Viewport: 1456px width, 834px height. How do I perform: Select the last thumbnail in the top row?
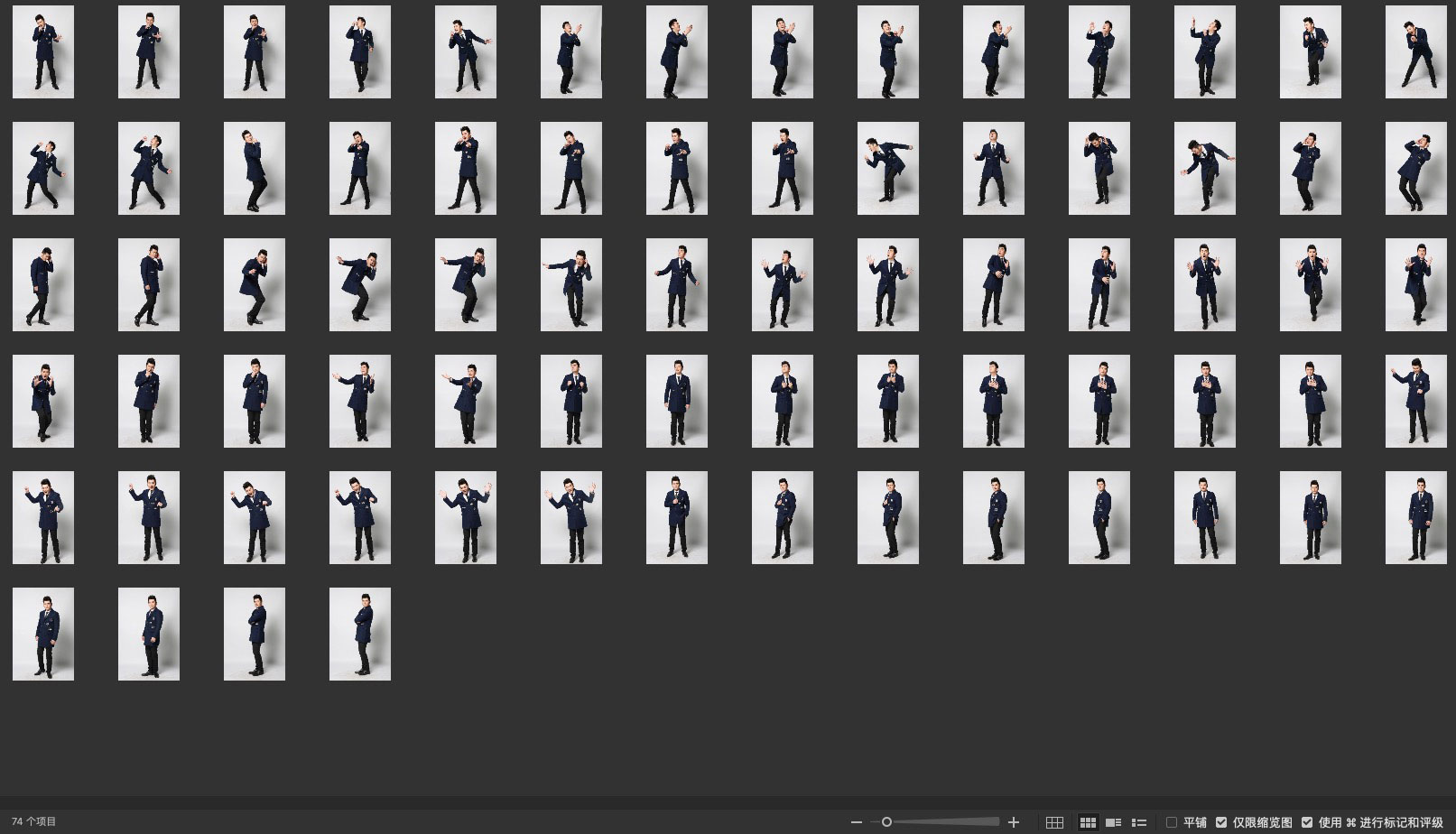pyautogui.click(x=1415, y=51)
